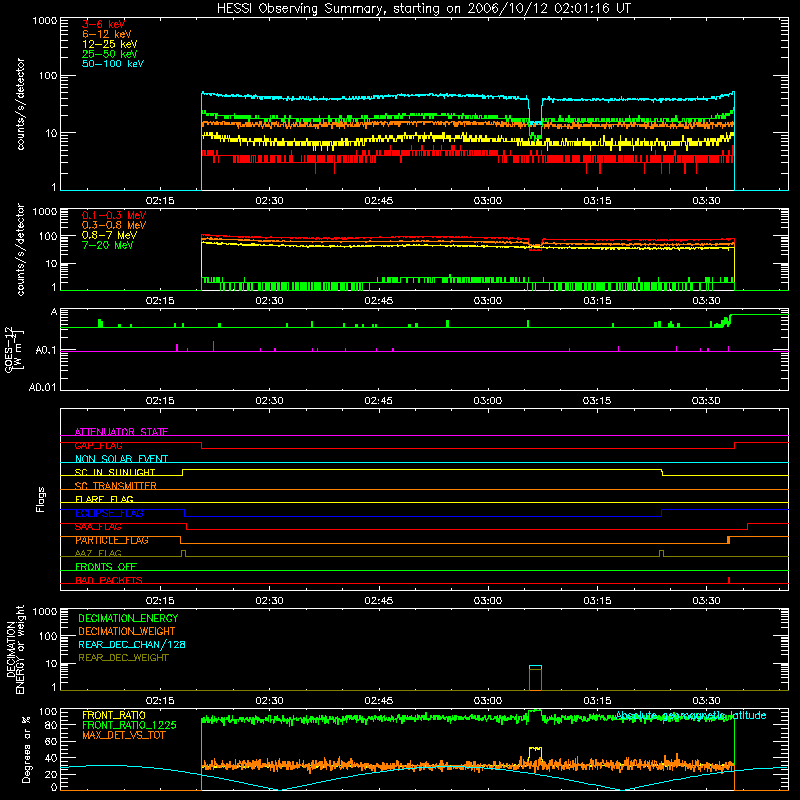Click the SC_IN_SUNLIGHT flag label
This screenshot has width=800, height=800.
click(x=115, y=472)
